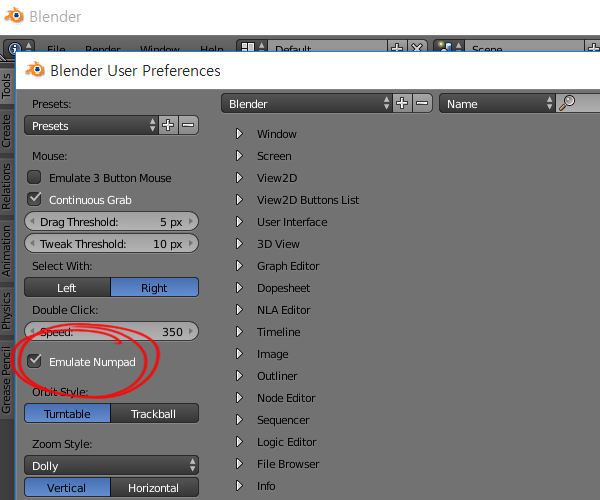Enable Emulate 3 Button Mouse checkbox
600x500 pixels.
(x=34, y=177)
